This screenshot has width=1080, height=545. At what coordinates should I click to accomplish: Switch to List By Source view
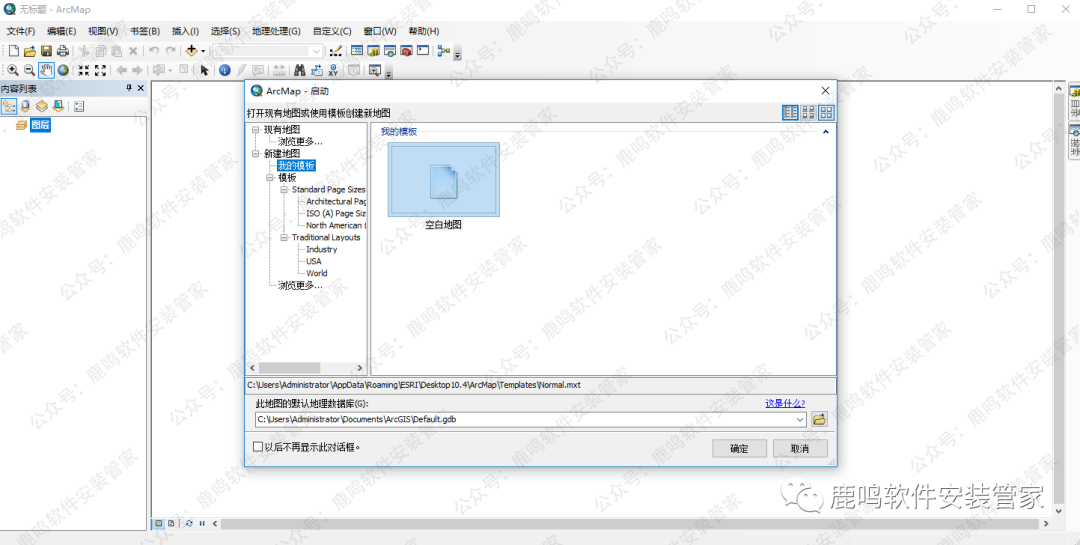[25, 106]
